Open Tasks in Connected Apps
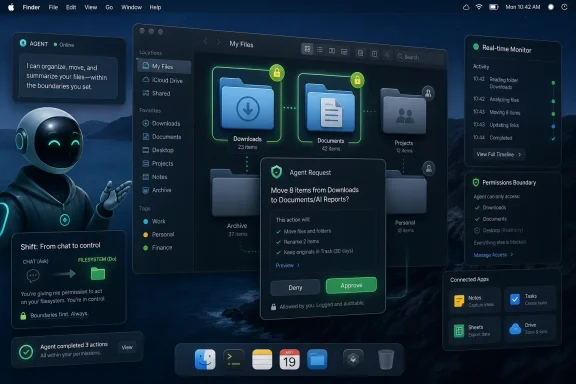This screenshot has width=576, height=384. tap(531, 299)
